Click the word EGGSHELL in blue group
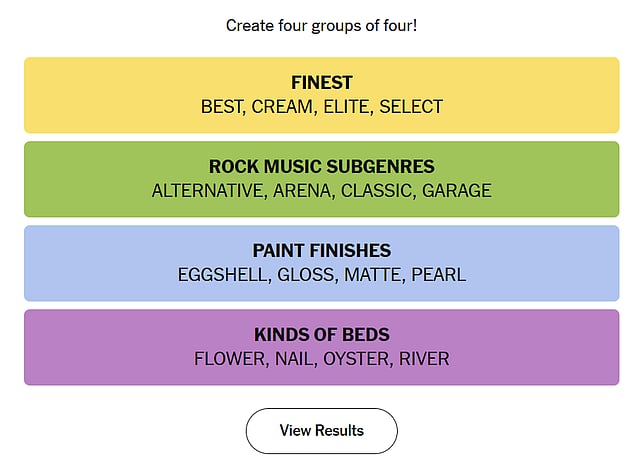This screenshot has height=459, width=640. pos(221,275)
